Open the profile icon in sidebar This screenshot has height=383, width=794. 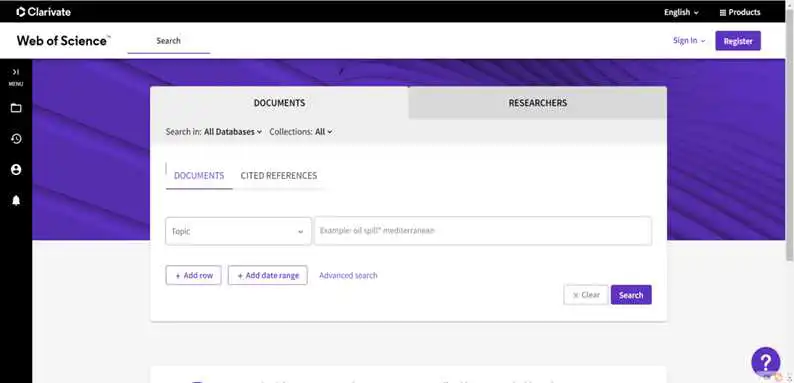tap(16, 170)
